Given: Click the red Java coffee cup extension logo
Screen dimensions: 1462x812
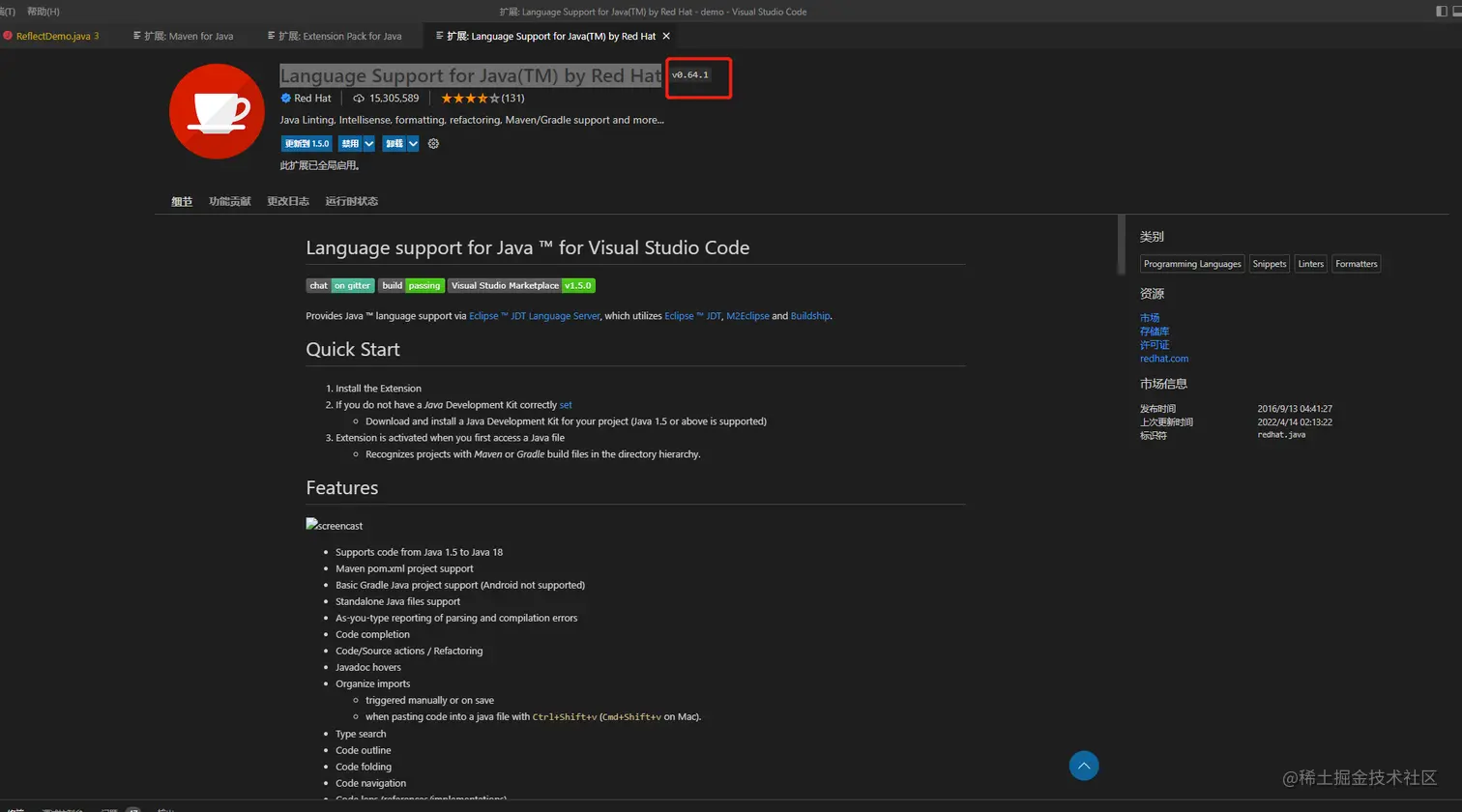Looking at the screenshot, I should [x=217, y=111].
